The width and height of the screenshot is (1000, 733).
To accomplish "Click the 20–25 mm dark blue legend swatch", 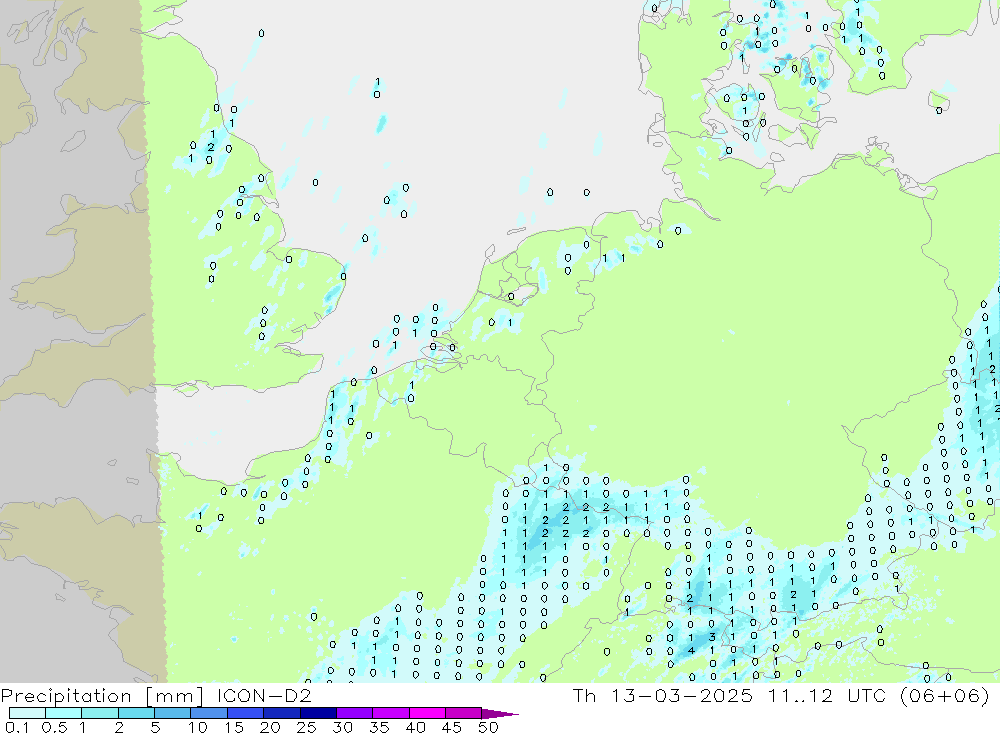I will pos(282,713).
